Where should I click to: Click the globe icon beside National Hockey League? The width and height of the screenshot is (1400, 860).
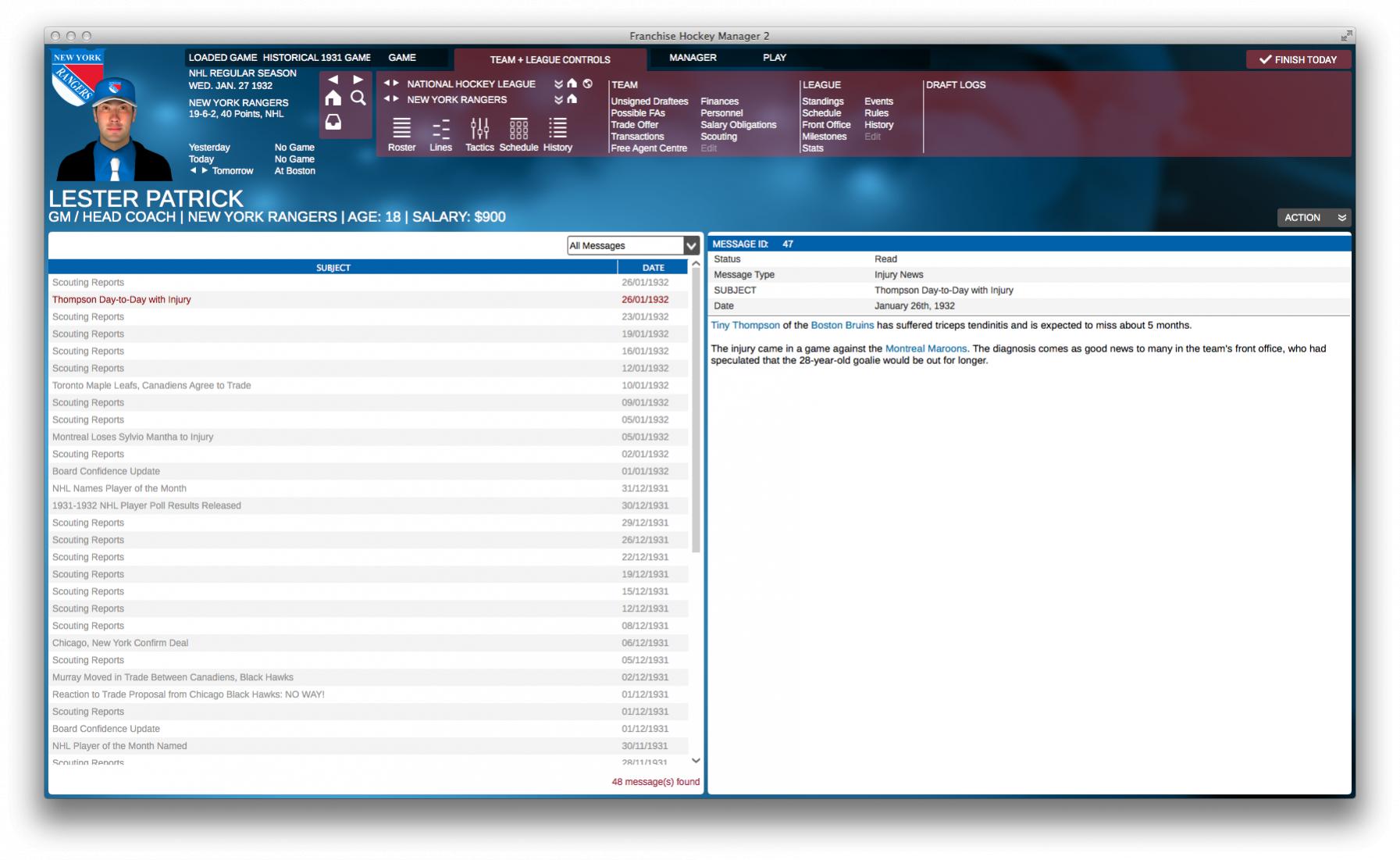click(588, 84)
